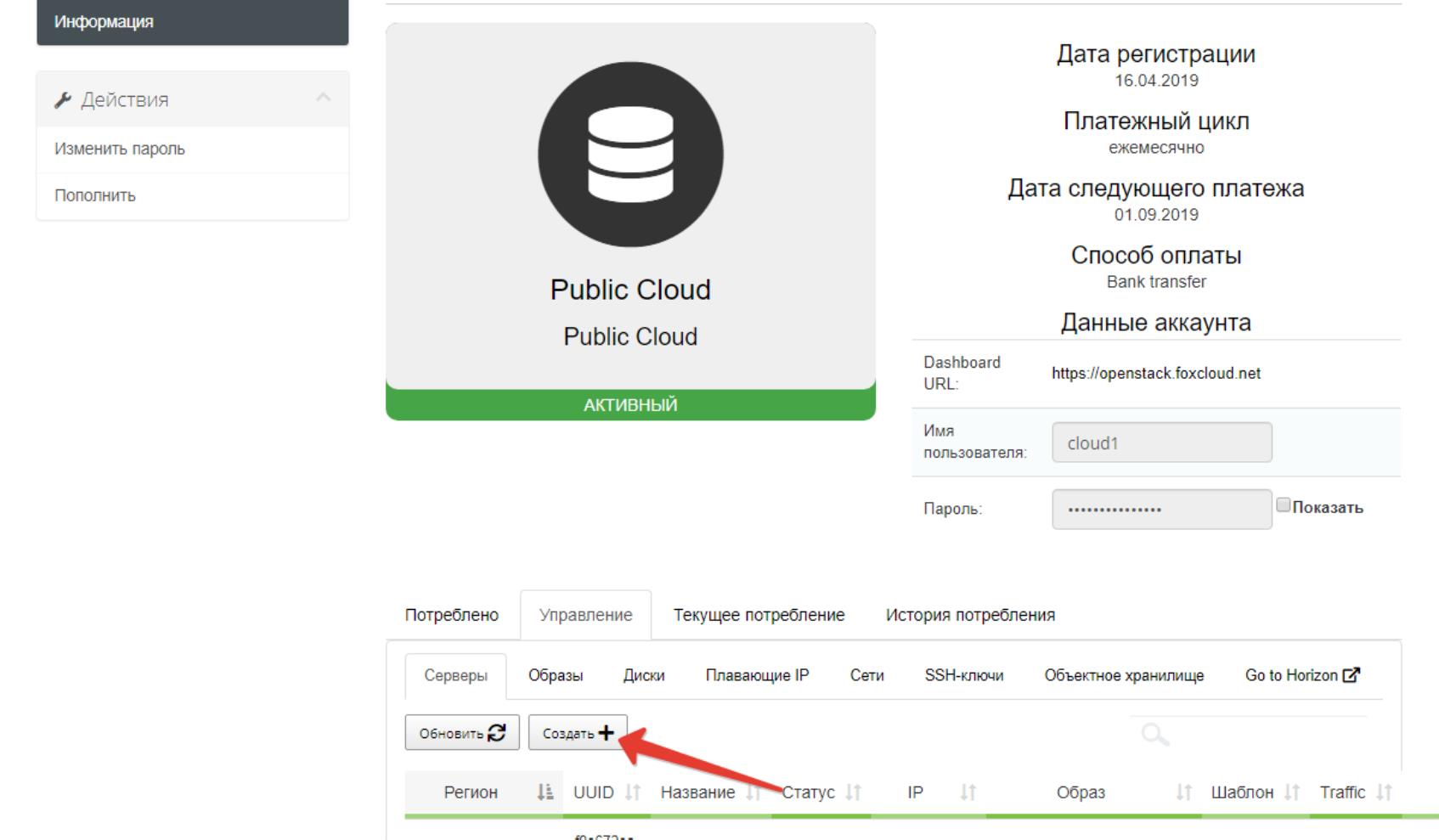The height and width of the screenshot is (840, 1439).
Task: Click the Регион column header text
Action: (471, 792)
